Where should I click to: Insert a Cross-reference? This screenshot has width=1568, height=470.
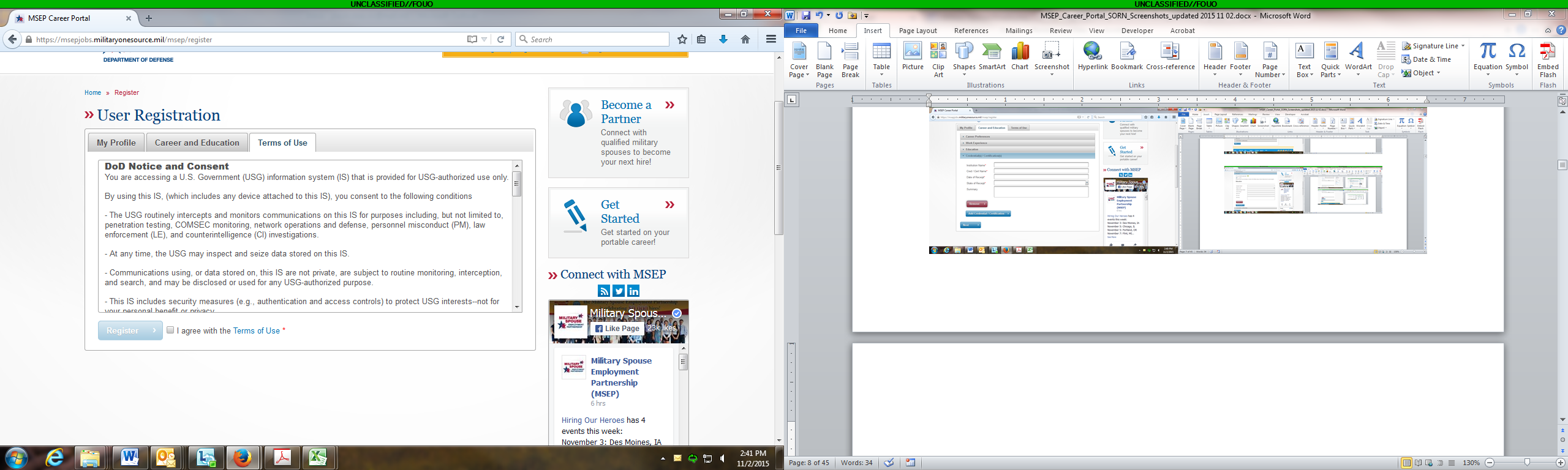pyautogui.click(x=1170, y=56)
